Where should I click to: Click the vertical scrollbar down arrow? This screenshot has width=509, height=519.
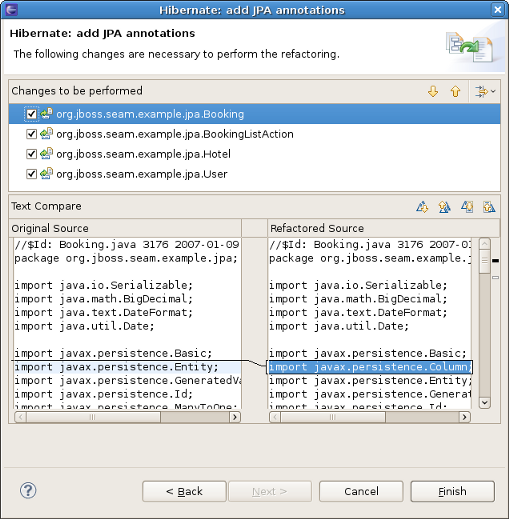tap(485, 403)
